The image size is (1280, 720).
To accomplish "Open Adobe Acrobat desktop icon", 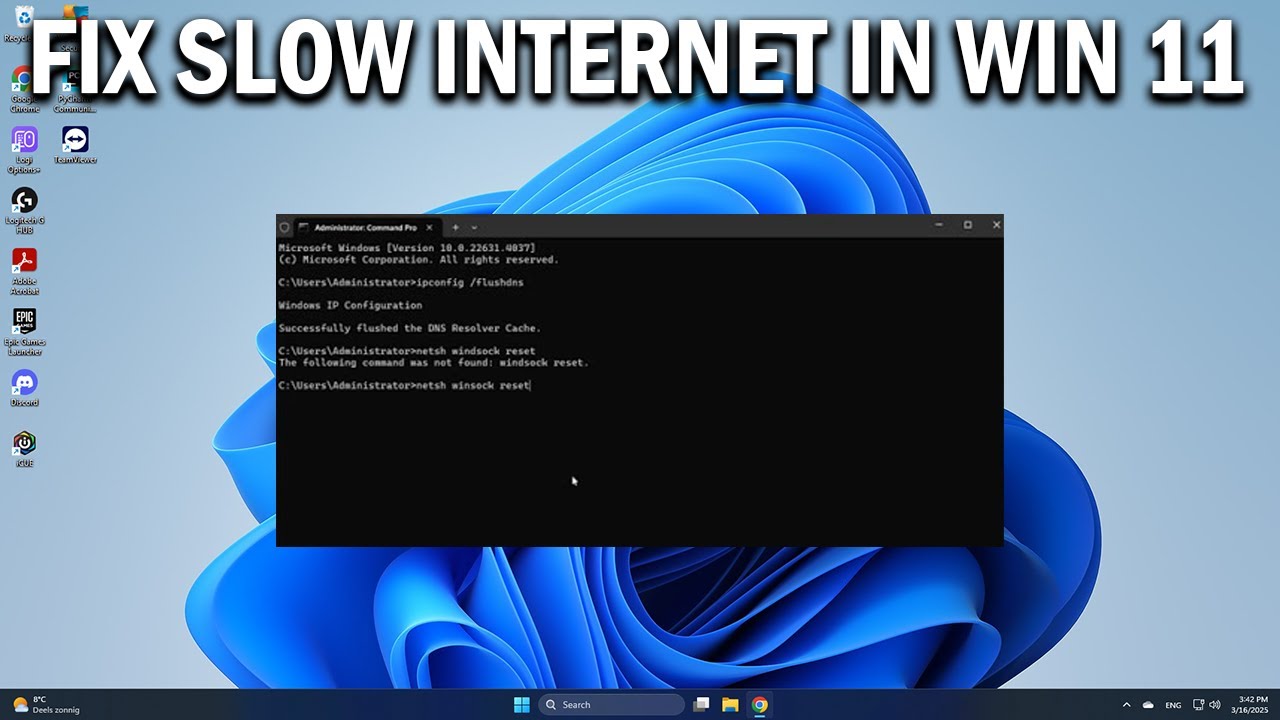I will [x=24, y=271].
